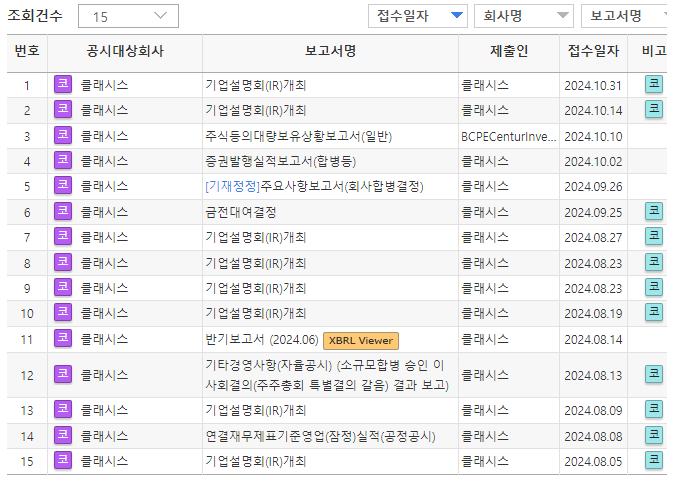Open 기업설명회(IR)개최 report filed 2024.10.14
Image resolution: width=682 pixels, height=488 pixels.
coord(256,110)
